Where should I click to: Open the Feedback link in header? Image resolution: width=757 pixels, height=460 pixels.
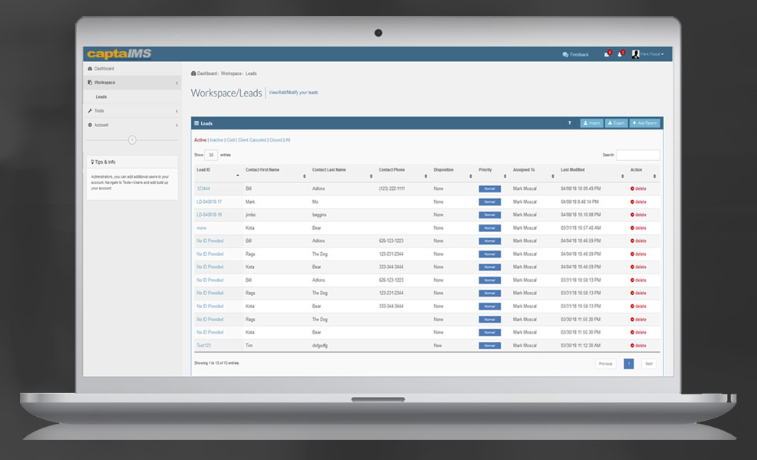(x=575, y=55)
